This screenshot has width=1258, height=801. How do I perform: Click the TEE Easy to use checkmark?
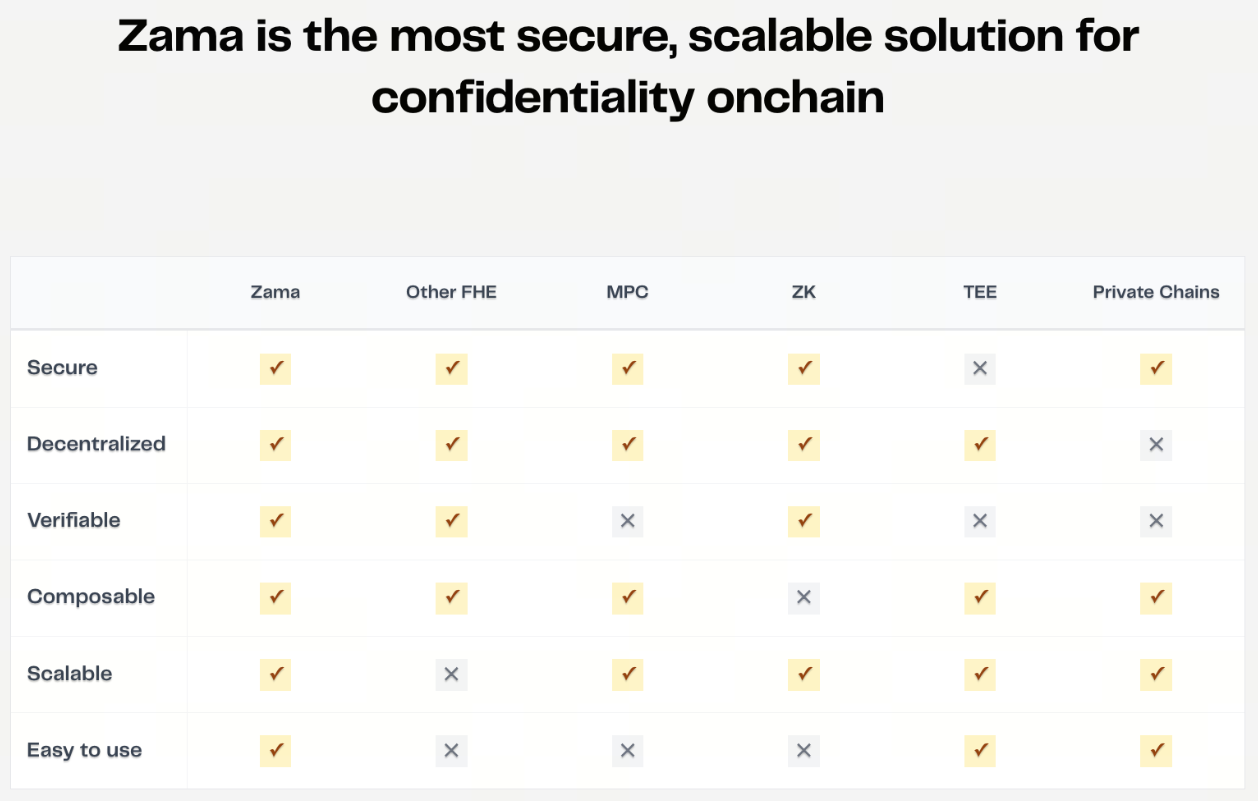click(980, 751)
